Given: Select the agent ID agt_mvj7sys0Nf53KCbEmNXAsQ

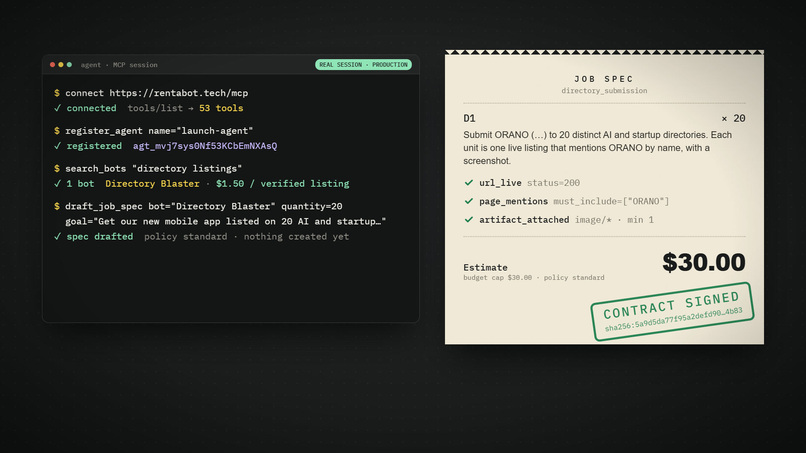Looking at the screenshot, I should pos(205,146).
